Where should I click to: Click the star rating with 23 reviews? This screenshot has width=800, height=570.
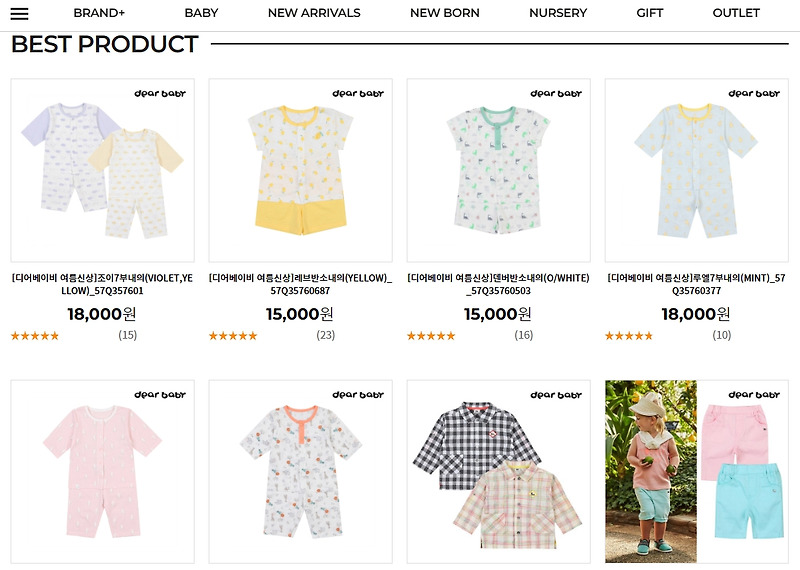click(x=233, y=336)
